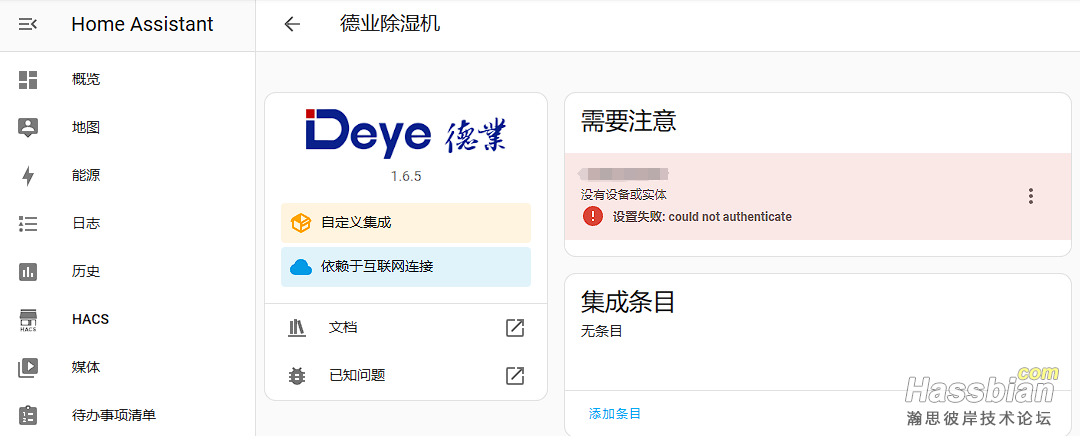The height and width of the screenshot is (436, 1080).
Task: Open the 文档 documentation link
Action: (406, 328)
